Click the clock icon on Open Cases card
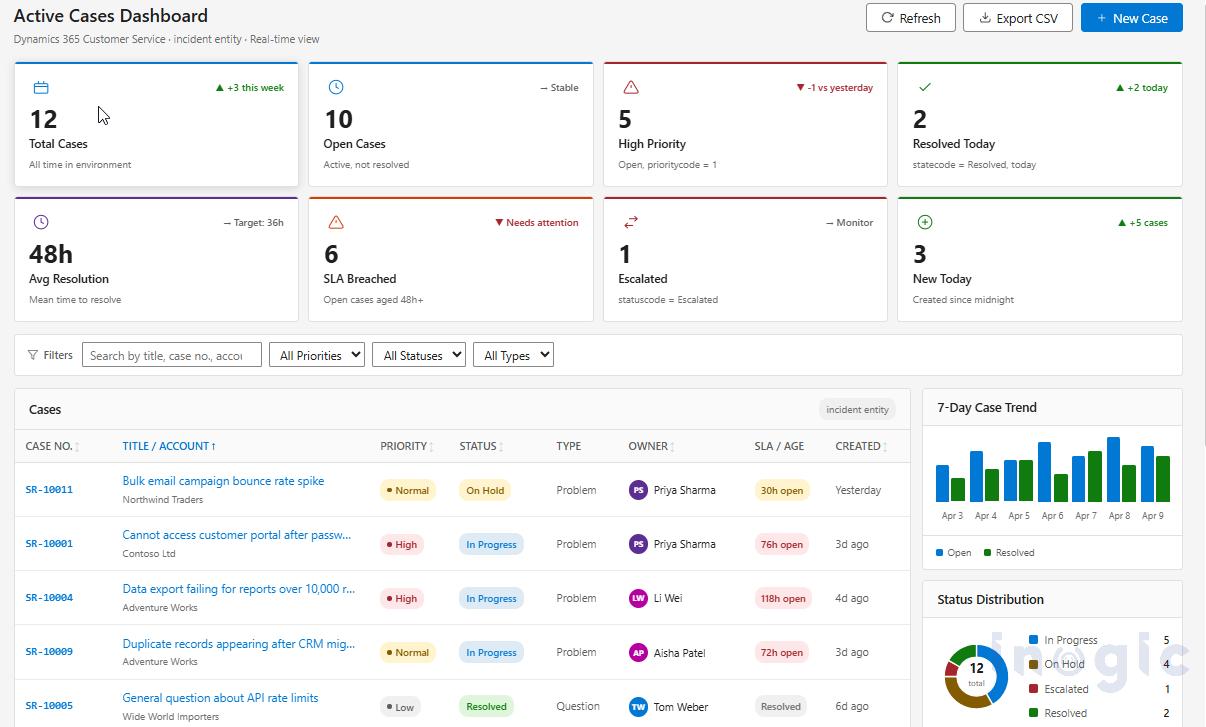The height and width of the screenshot is (727, 1206). pos(335,87)
